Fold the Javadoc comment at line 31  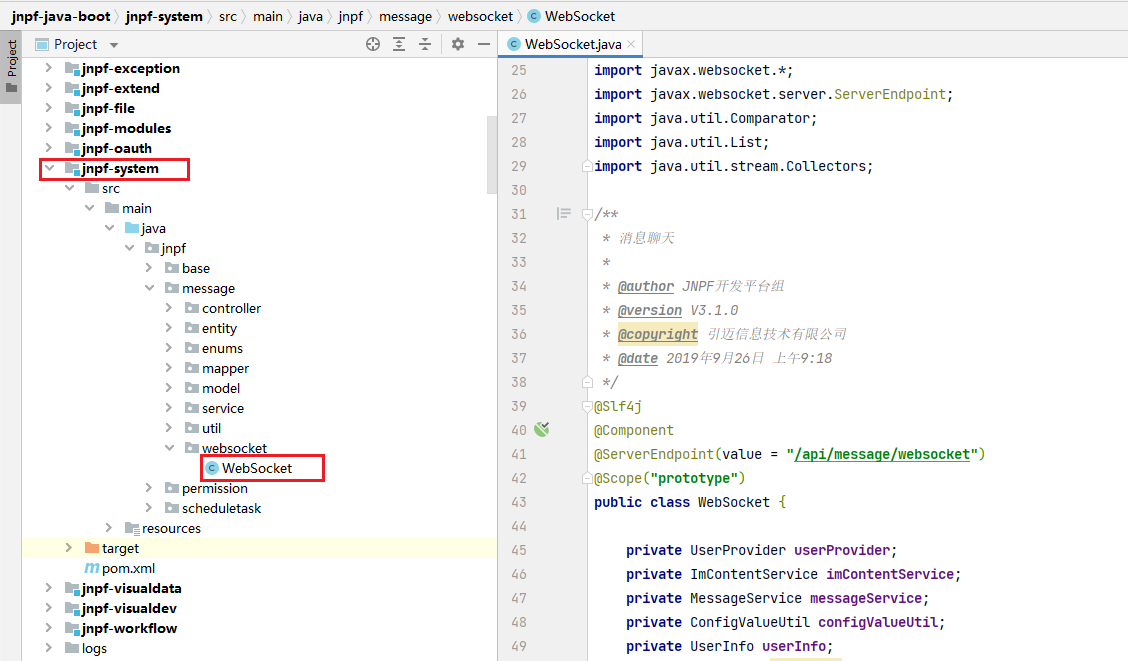(x=586, y=213)
